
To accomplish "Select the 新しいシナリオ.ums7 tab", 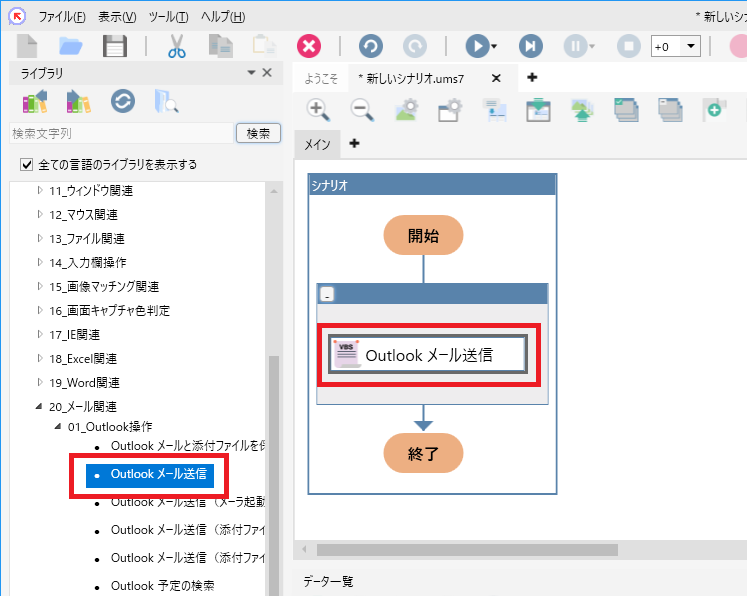I will (411, 79).
